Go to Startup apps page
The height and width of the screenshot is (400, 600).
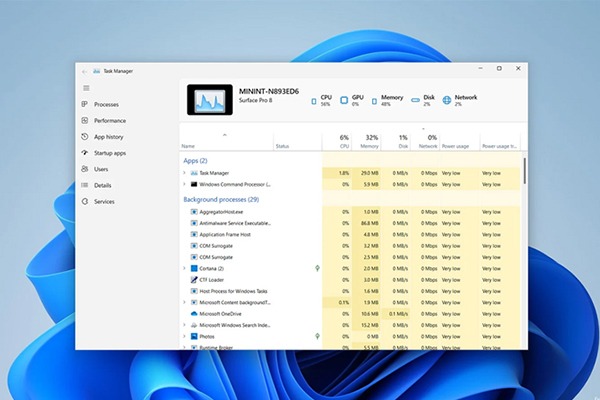click(x=110, y=153)
